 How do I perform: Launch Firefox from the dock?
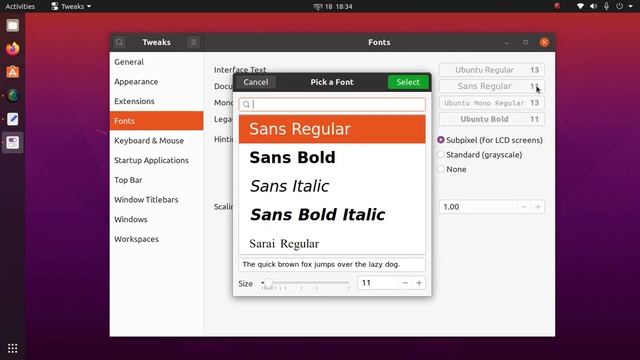pyautogui.click(x=13, y=49)
